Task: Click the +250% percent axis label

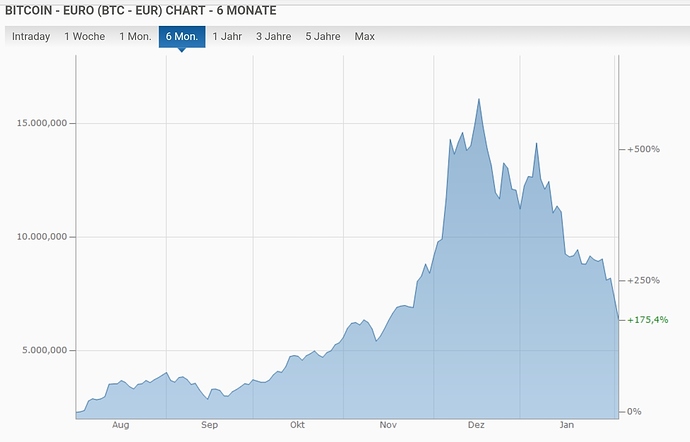Action: (x=643, y=280)
